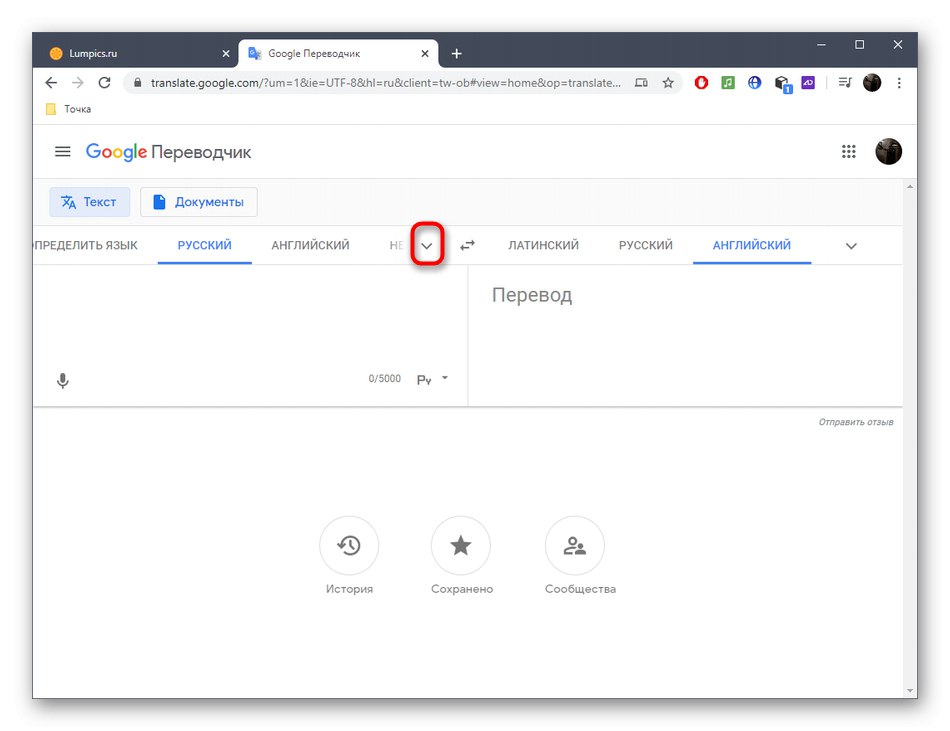This screenshot has height=731, width=950.
Task: Open the Точка bookmark folder
Action: (68, 109)
